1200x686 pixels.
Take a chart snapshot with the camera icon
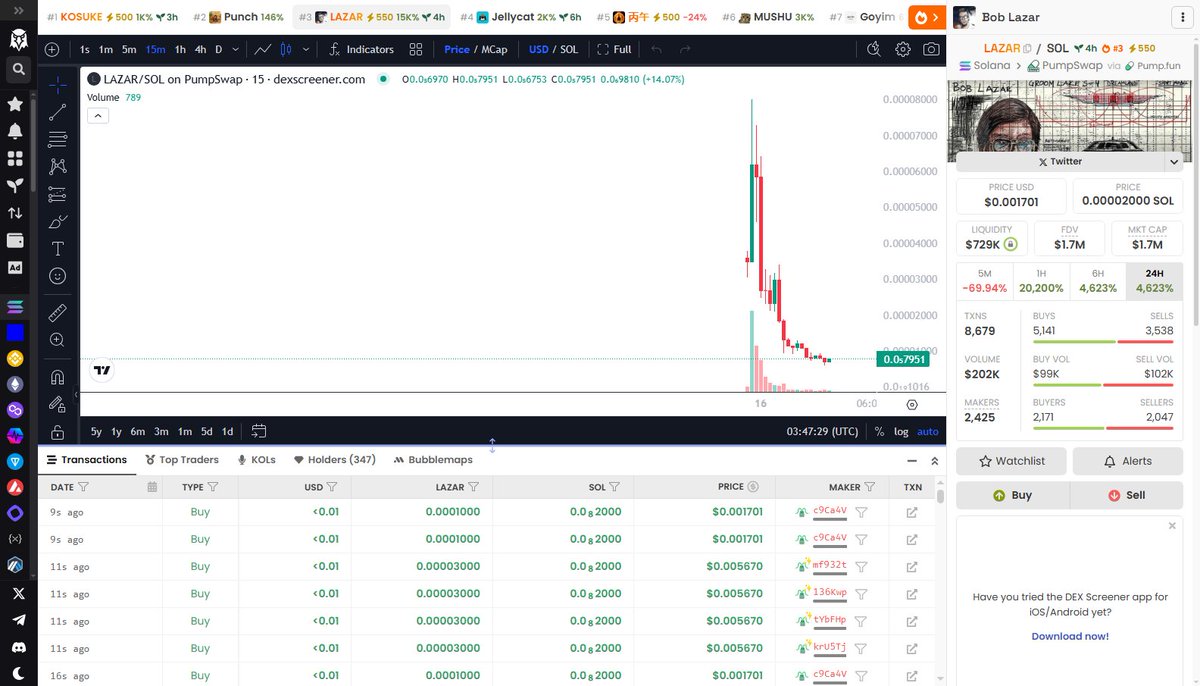tap(932, 49)
